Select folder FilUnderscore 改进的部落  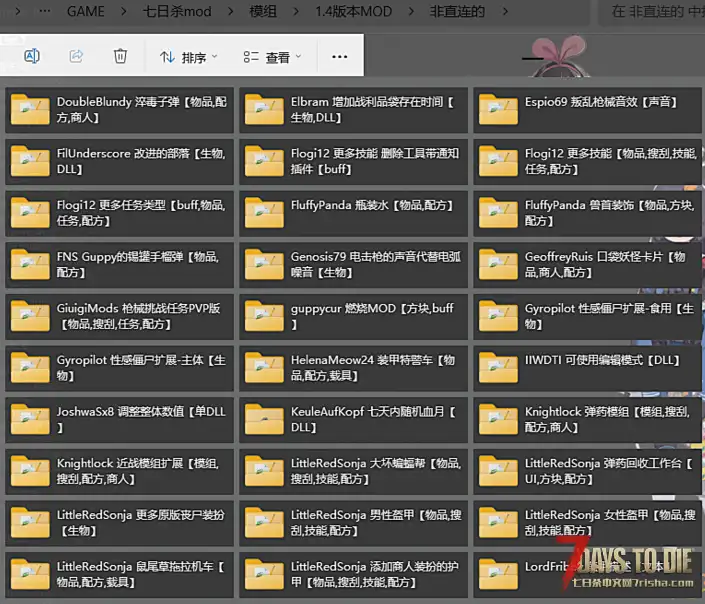120,161
